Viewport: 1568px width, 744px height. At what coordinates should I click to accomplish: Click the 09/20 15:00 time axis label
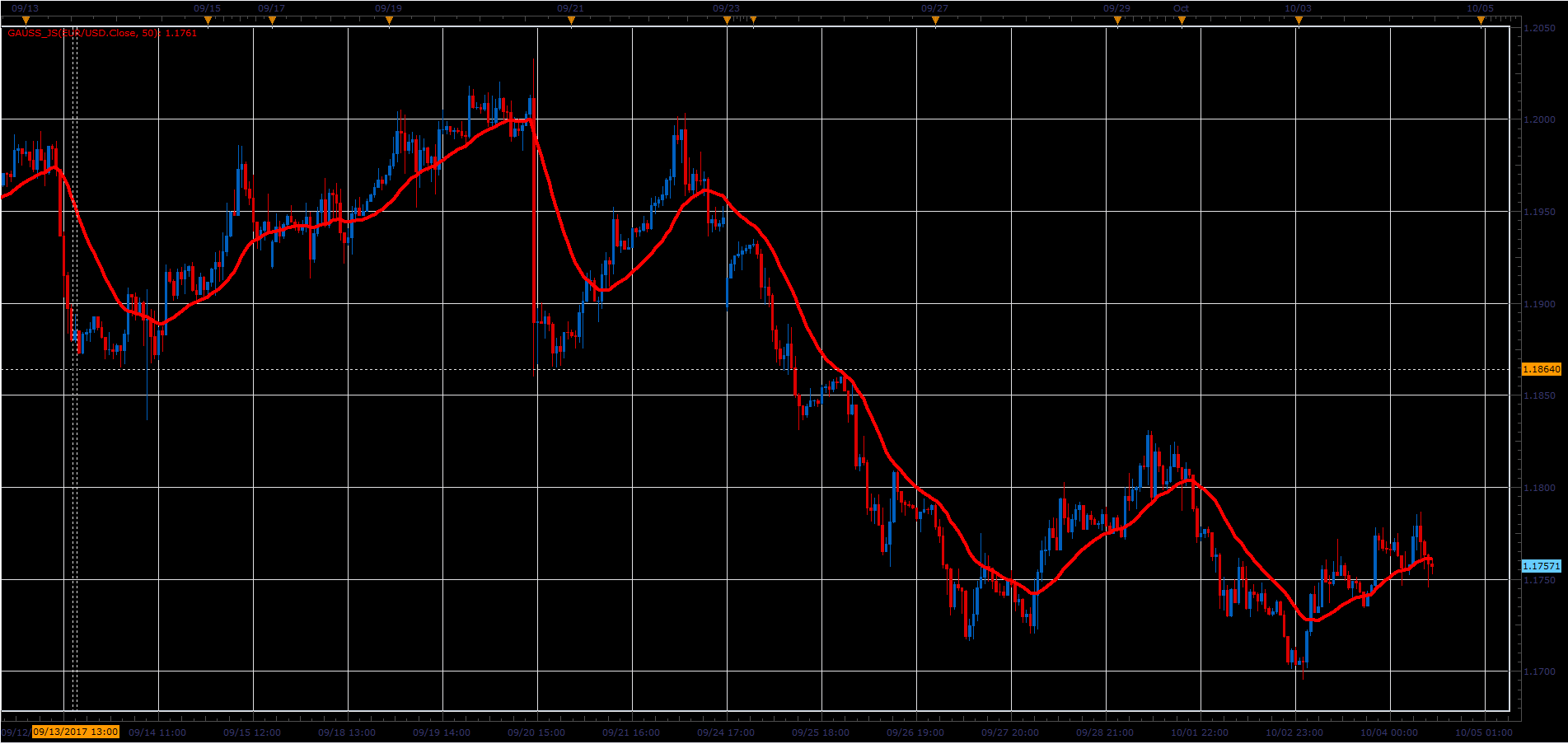coord(536,732)
